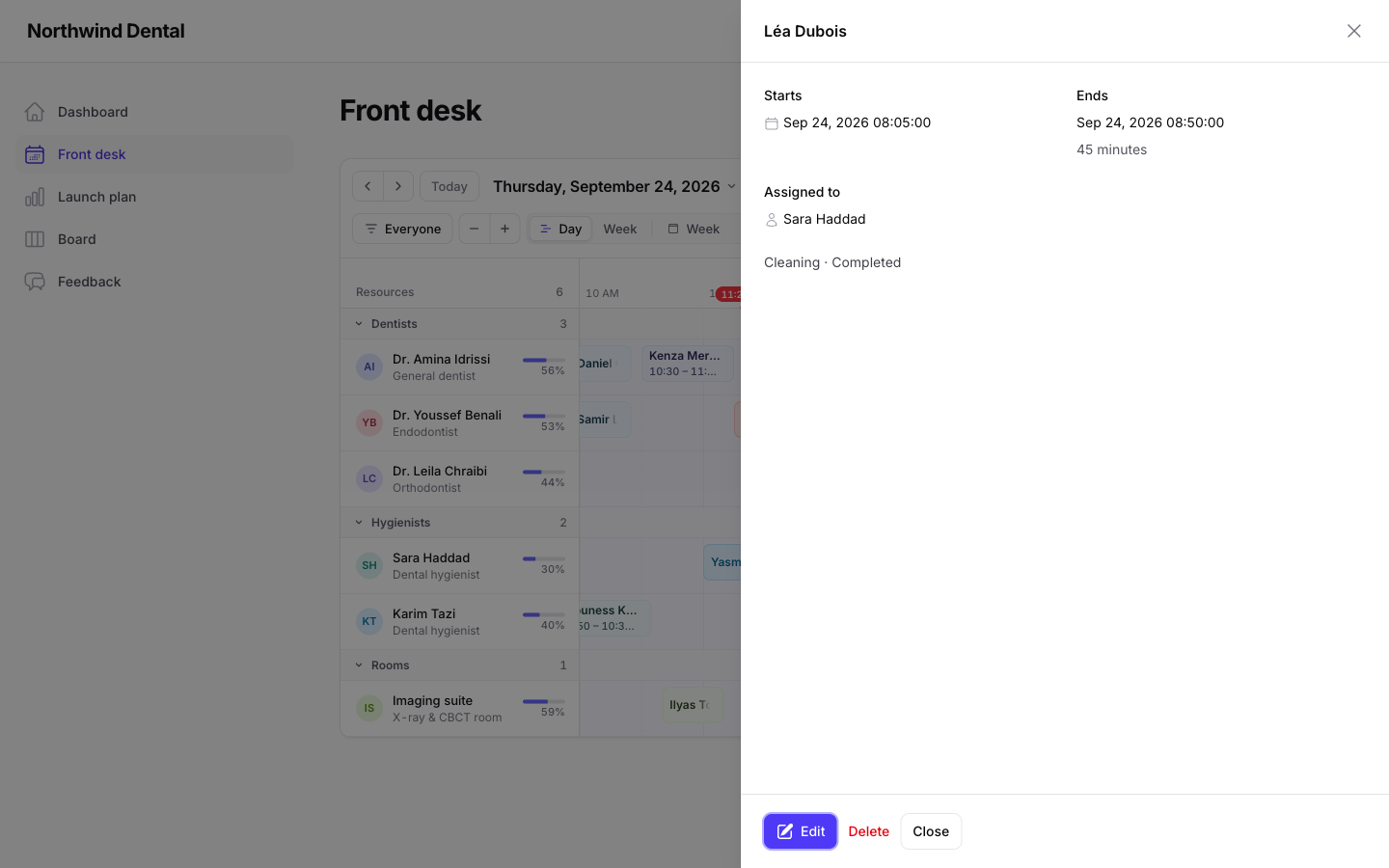The height and width of the screenshot is (868, 1389).
Task: Collapse the Dentists group
Action: [359, 324]
